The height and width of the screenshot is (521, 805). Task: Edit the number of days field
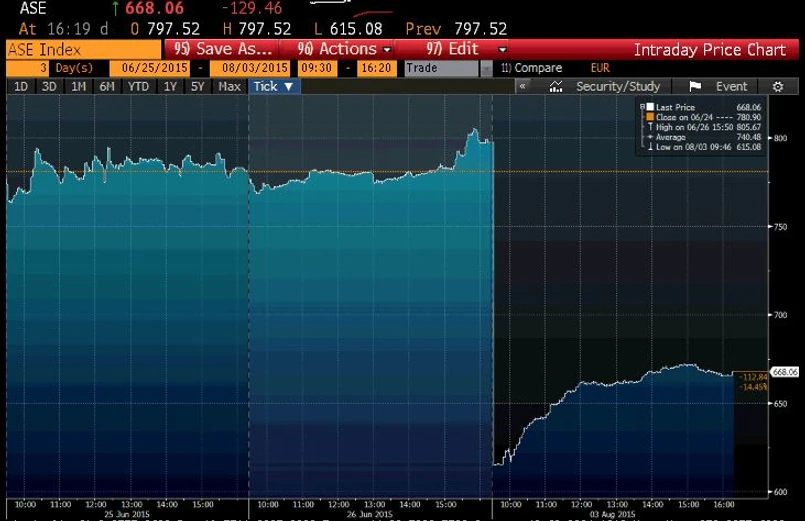coord(27,68)
